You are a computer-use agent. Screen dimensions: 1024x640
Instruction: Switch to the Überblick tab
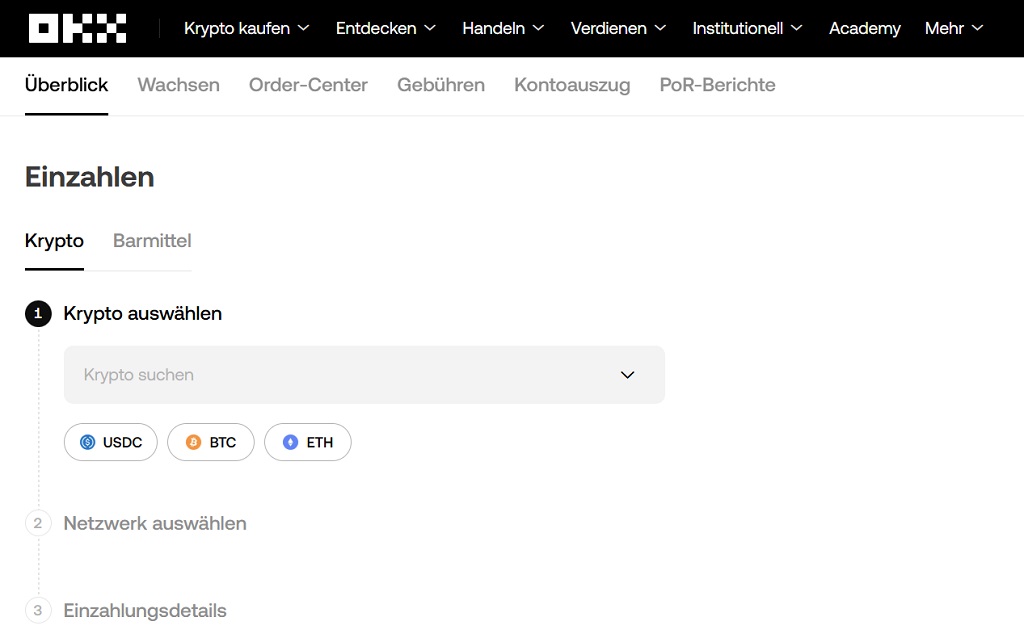[67, 85]
